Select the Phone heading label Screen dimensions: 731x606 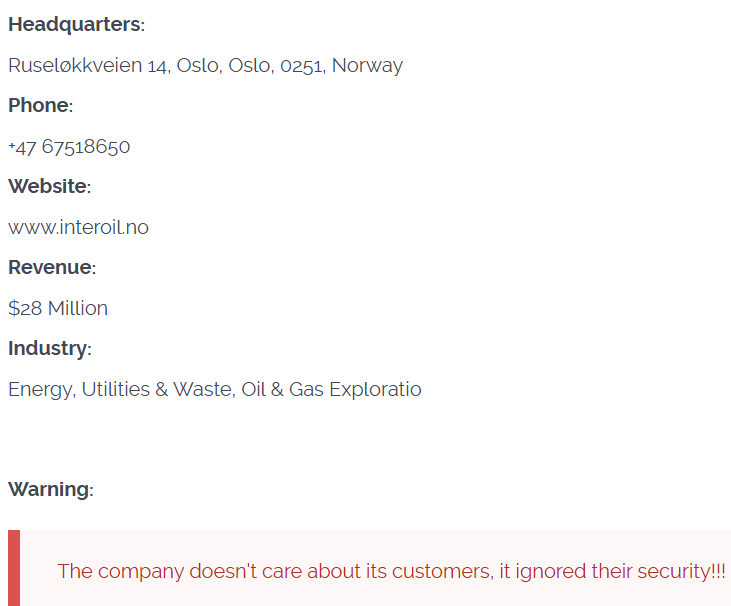[x=40, y=105]
